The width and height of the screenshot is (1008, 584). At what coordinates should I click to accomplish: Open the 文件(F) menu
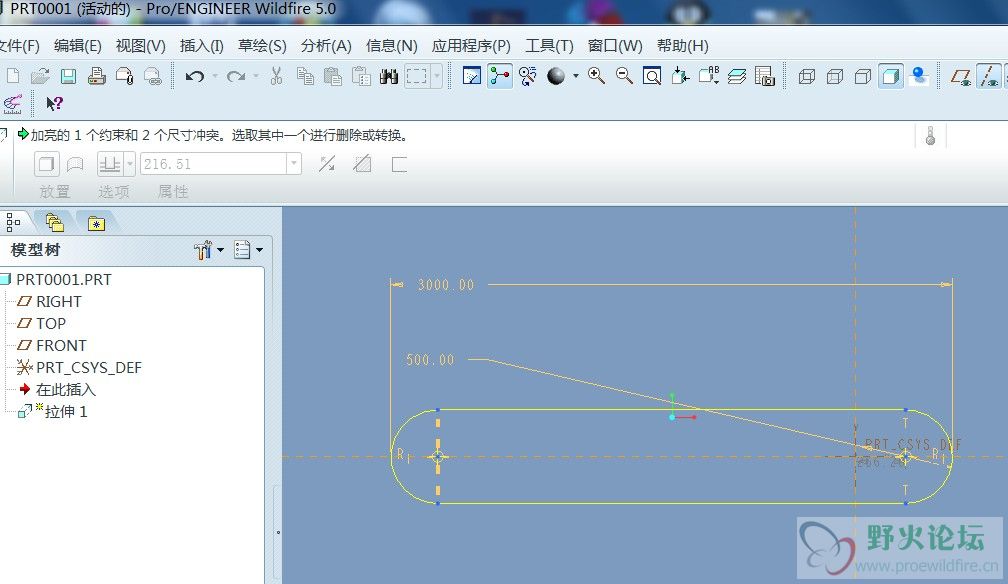(x=19, y=46)
